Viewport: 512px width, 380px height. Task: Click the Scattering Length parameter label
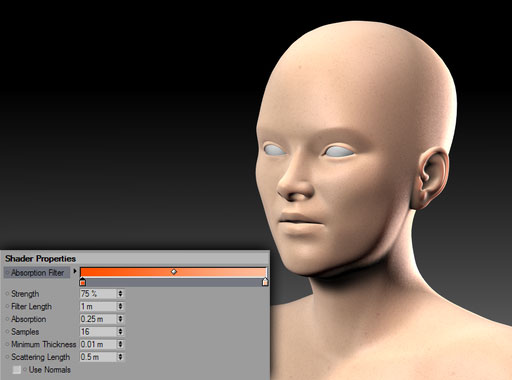(41, 357)
